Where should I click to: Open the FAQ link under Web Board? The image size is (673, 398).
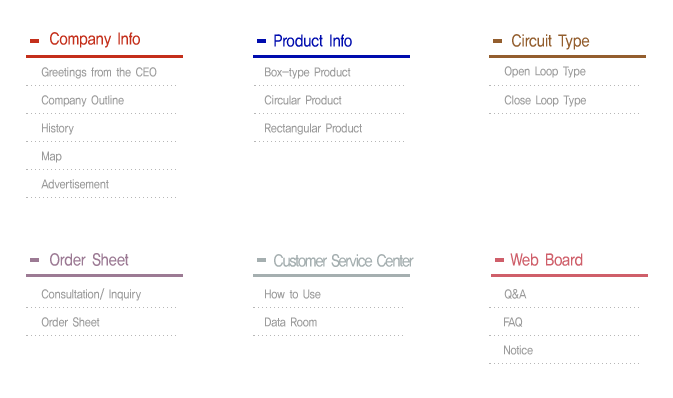click(x=513, y=322)
